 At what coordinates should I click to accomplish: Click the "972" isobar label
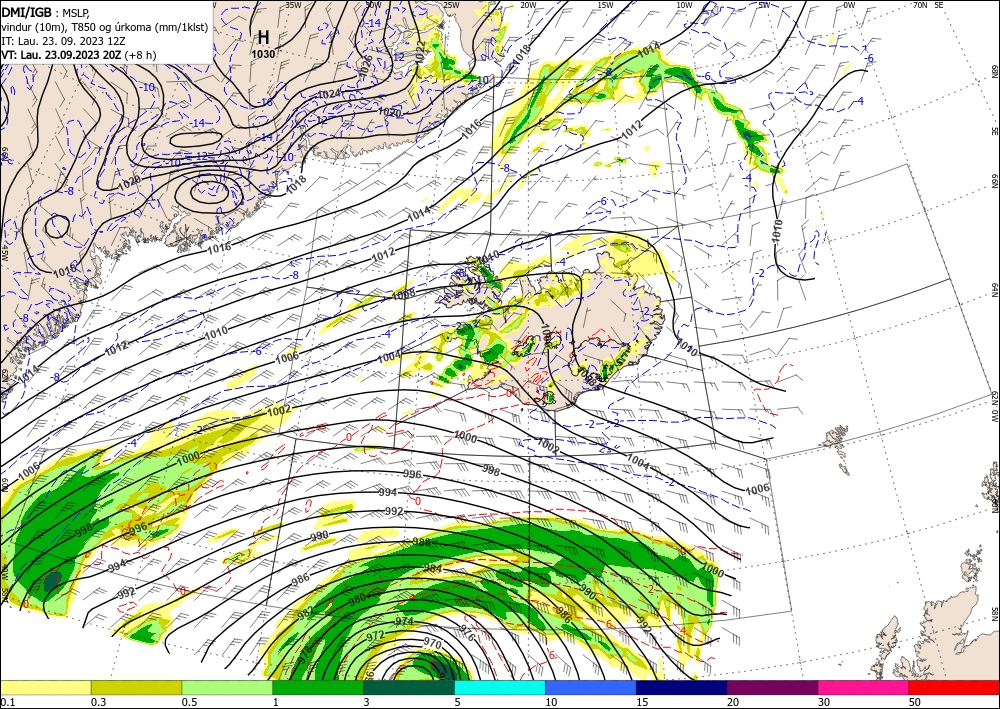coord(376,635)
